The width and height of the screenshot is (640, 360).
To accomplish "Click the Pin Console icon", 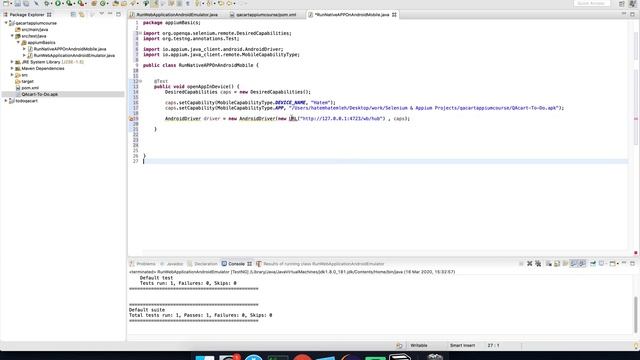I will (593, 264).
